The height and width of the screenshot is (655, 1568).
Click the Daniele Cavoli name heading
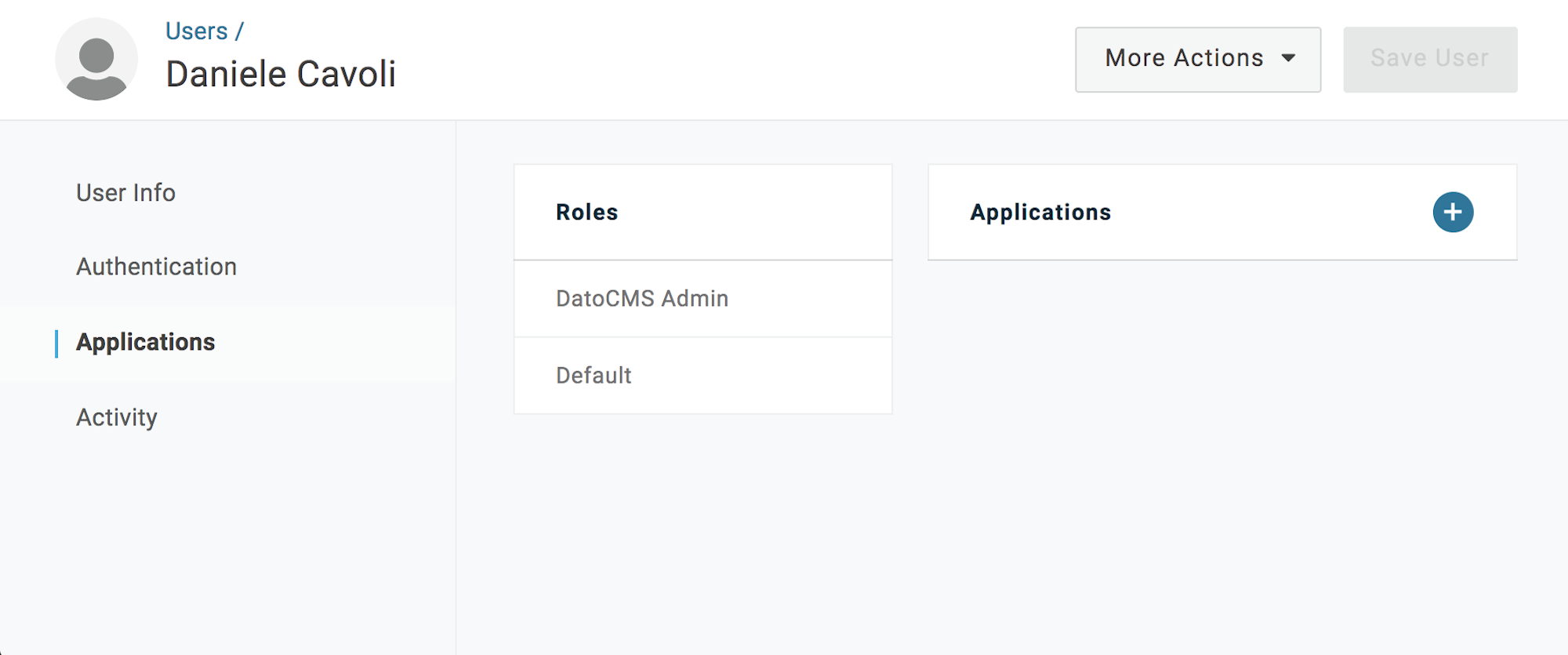coord(281,75)
